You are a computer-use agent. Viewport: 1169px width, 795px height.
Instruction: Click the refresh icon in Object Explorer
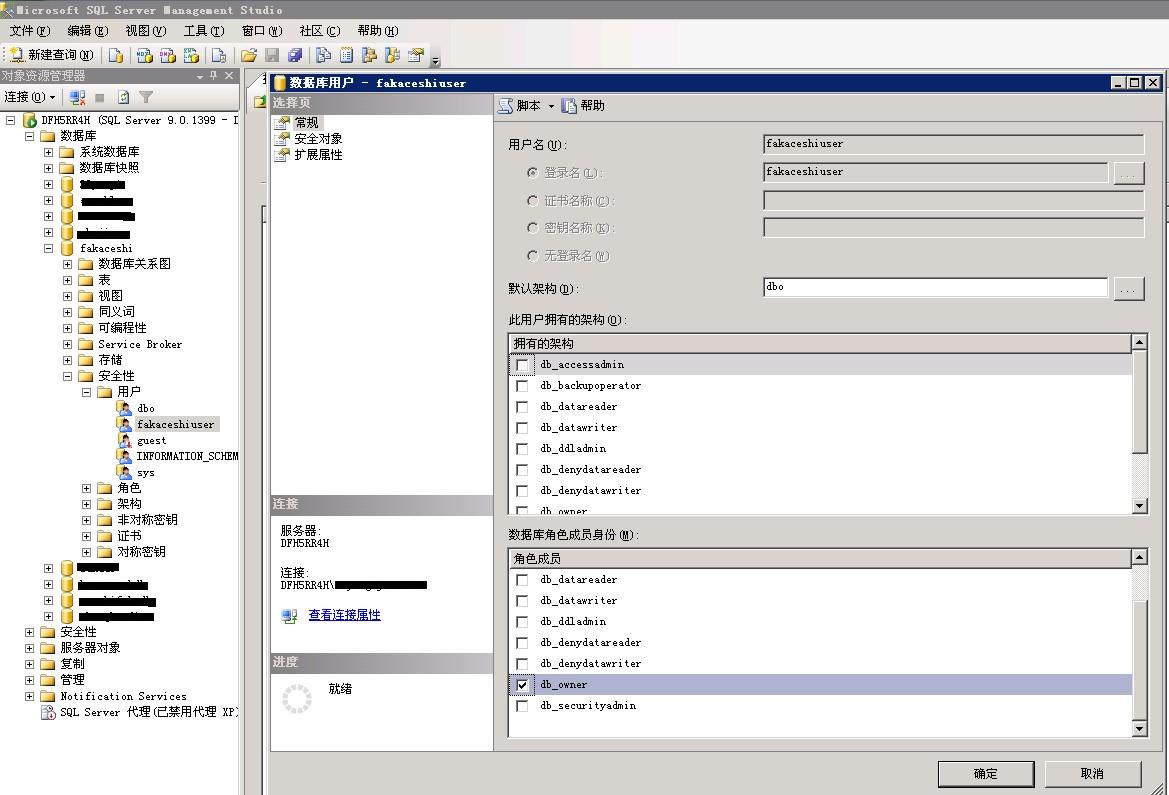(124, 97)
